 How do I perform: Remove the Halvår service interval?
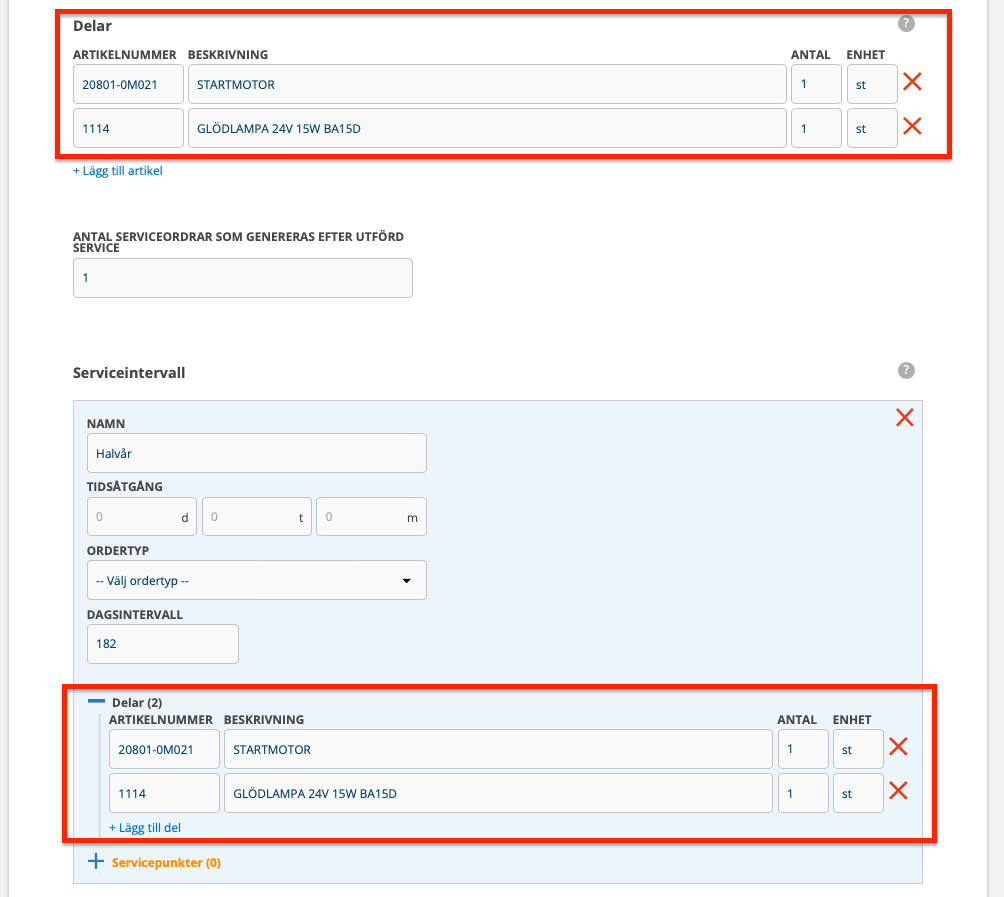(x=905, y=418)
